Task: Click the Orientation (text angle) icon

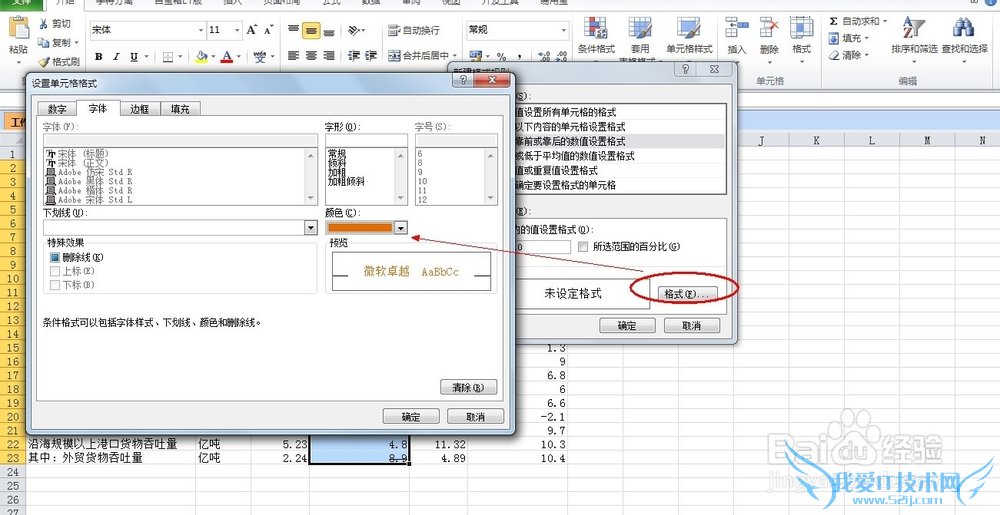Action: click(354, 30)
